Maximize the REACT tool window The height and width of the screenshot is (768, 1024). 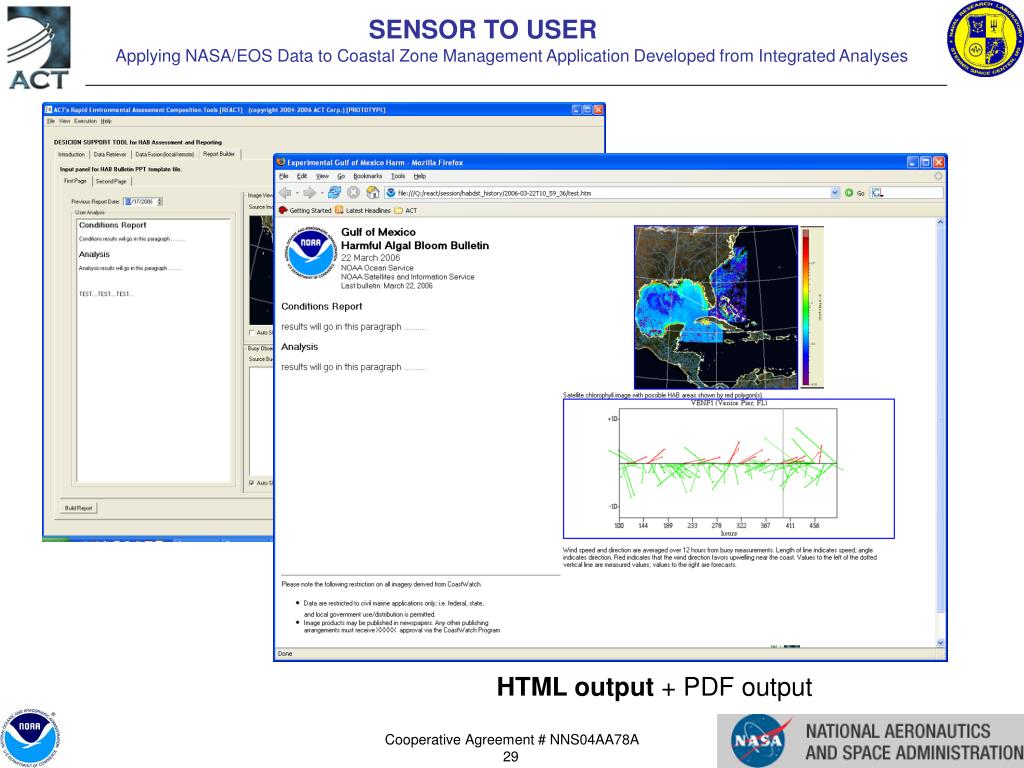tap(587, 110)
